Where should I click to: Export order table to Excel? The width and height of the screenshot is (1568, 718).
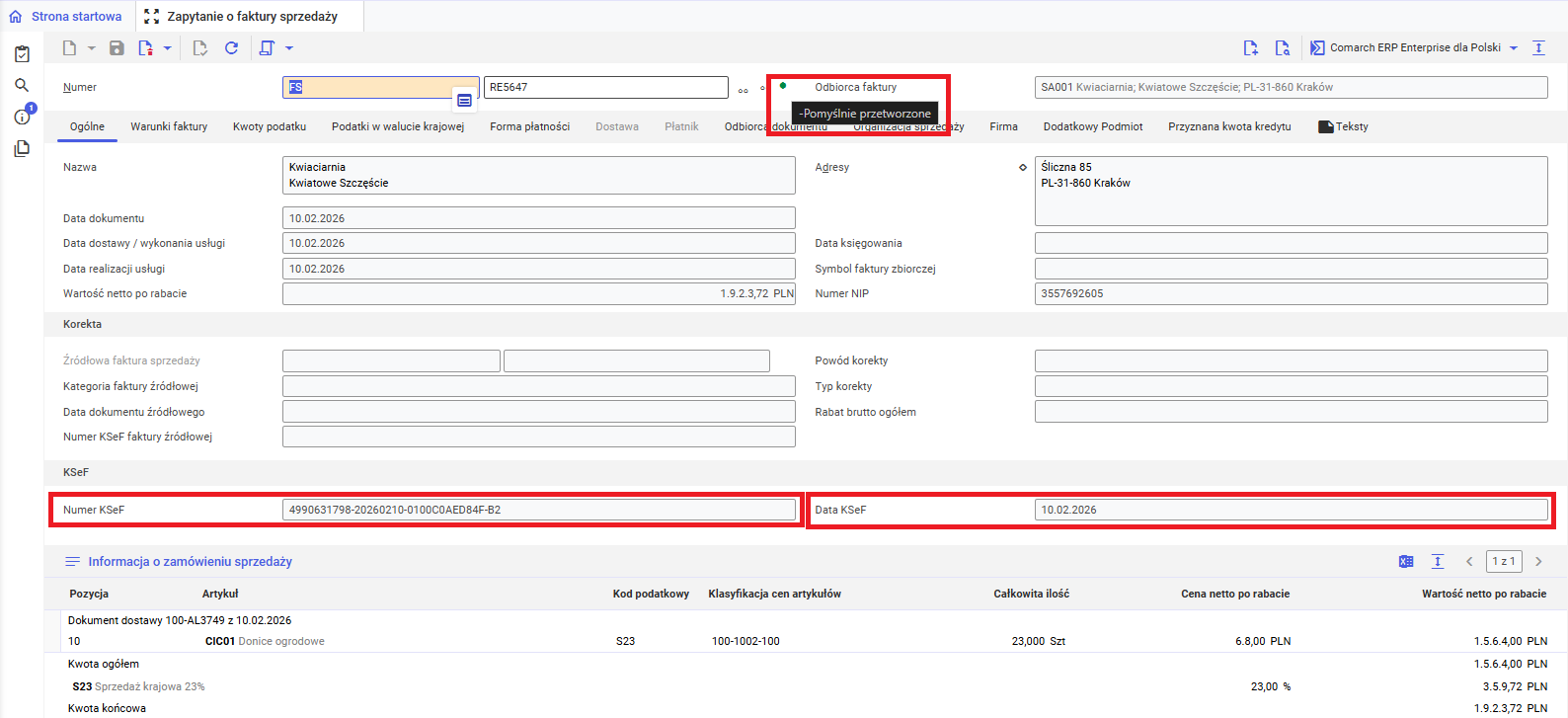point(1406,561)
